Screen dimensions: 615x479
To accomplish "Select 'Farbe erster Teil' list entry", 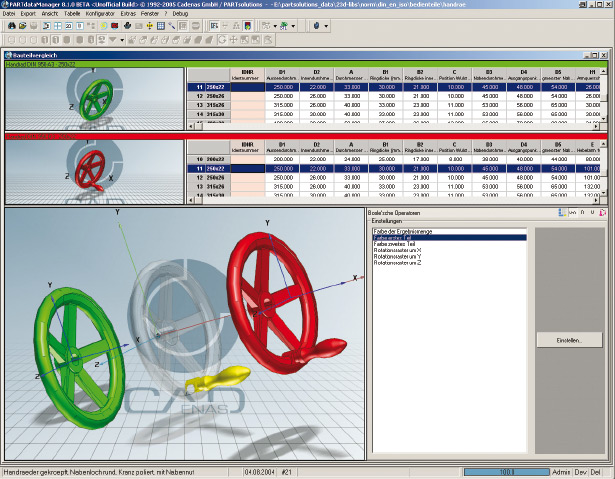I will (x=449, y=238).
